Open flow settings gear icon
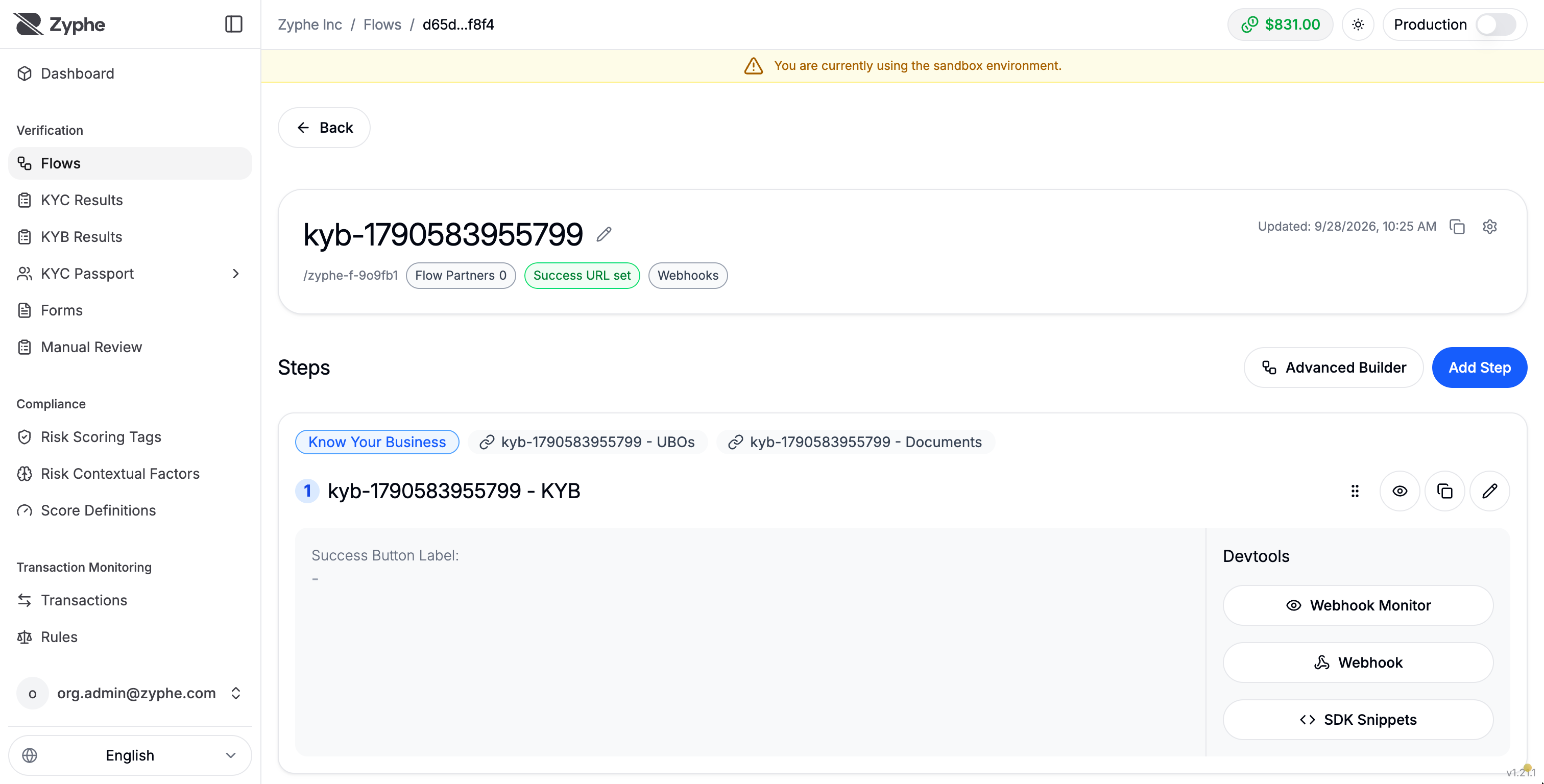 tap(1490, 227)
